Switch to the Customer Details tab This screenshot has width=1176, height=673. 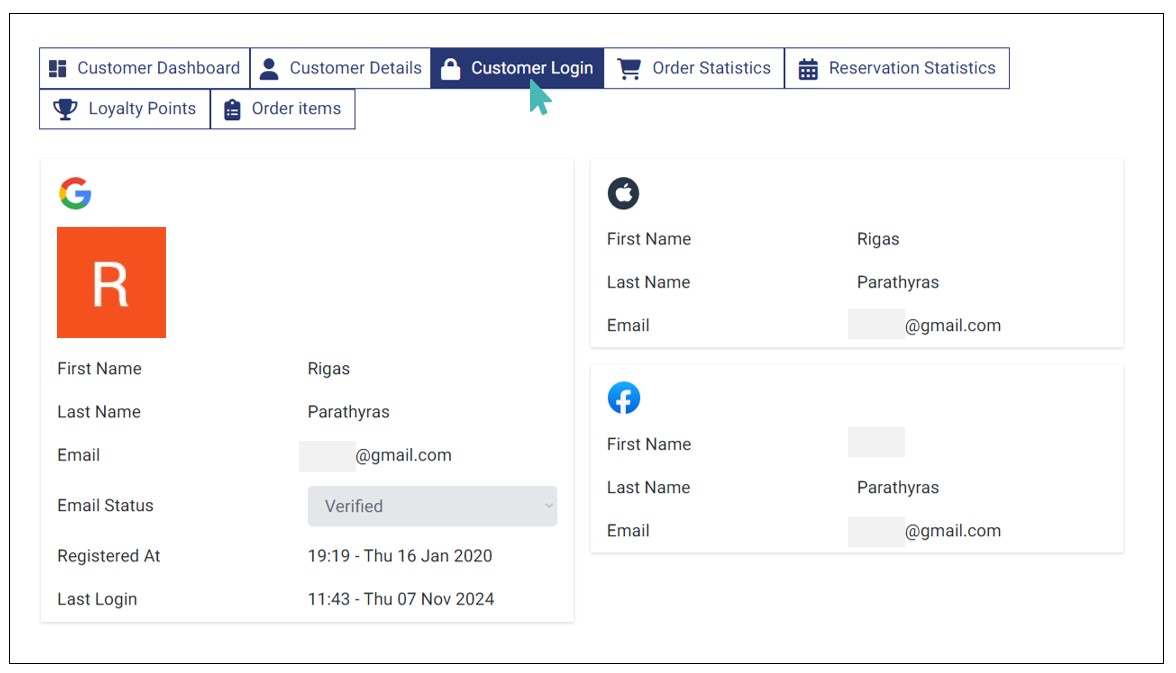click(340, 68)
